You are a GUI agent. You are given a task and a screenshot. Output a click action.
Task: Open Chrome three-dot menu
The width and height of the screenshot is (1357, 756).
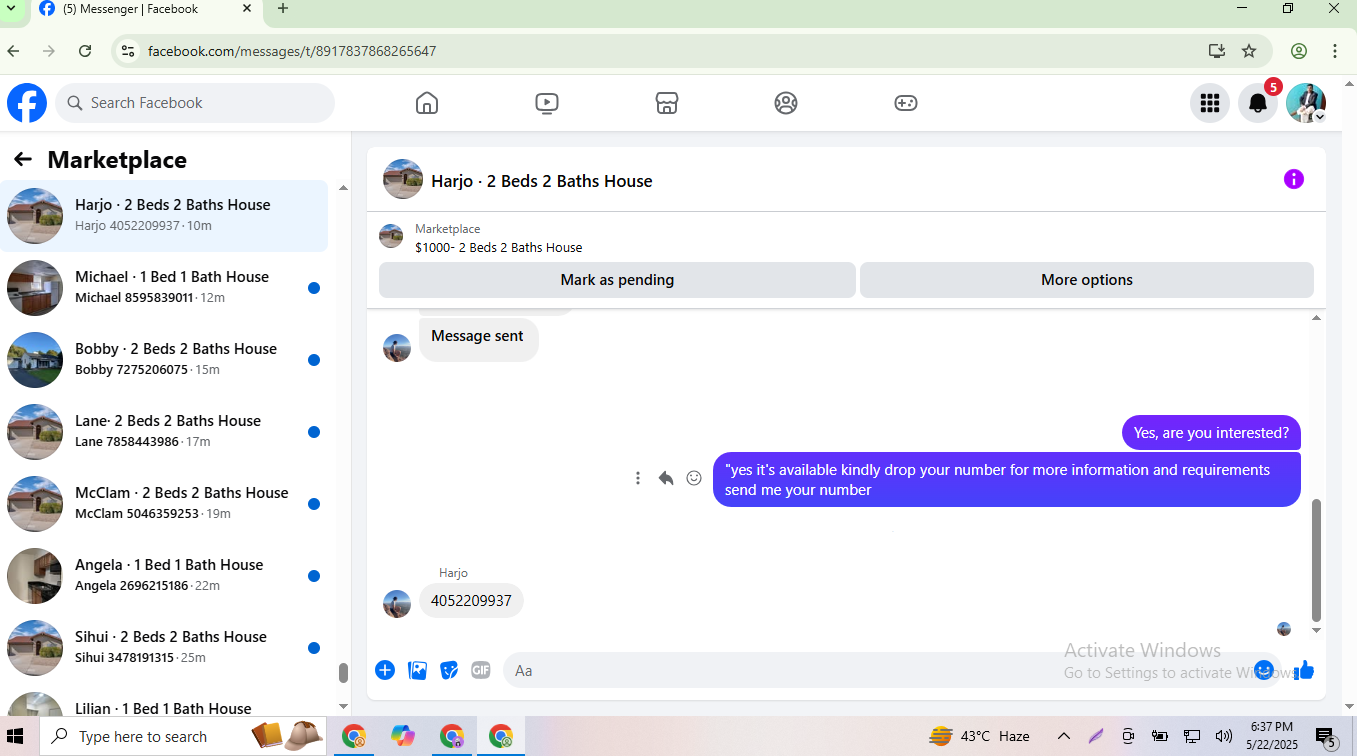click(x=1335, y=51)
